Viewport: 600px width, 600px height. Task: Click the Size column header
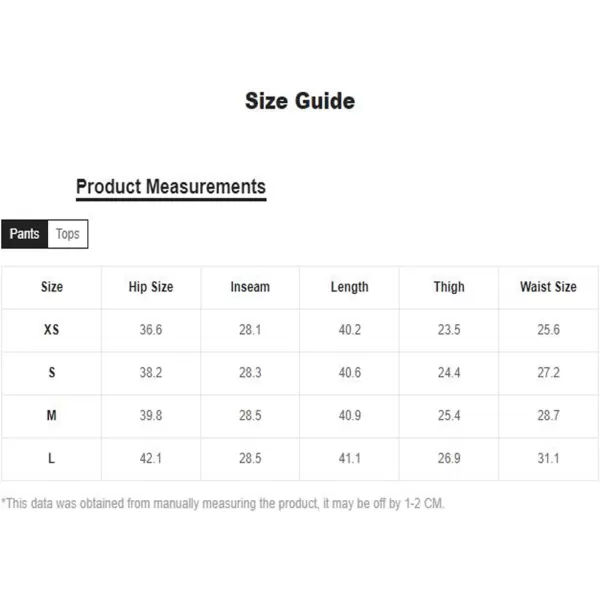(52, 287)
